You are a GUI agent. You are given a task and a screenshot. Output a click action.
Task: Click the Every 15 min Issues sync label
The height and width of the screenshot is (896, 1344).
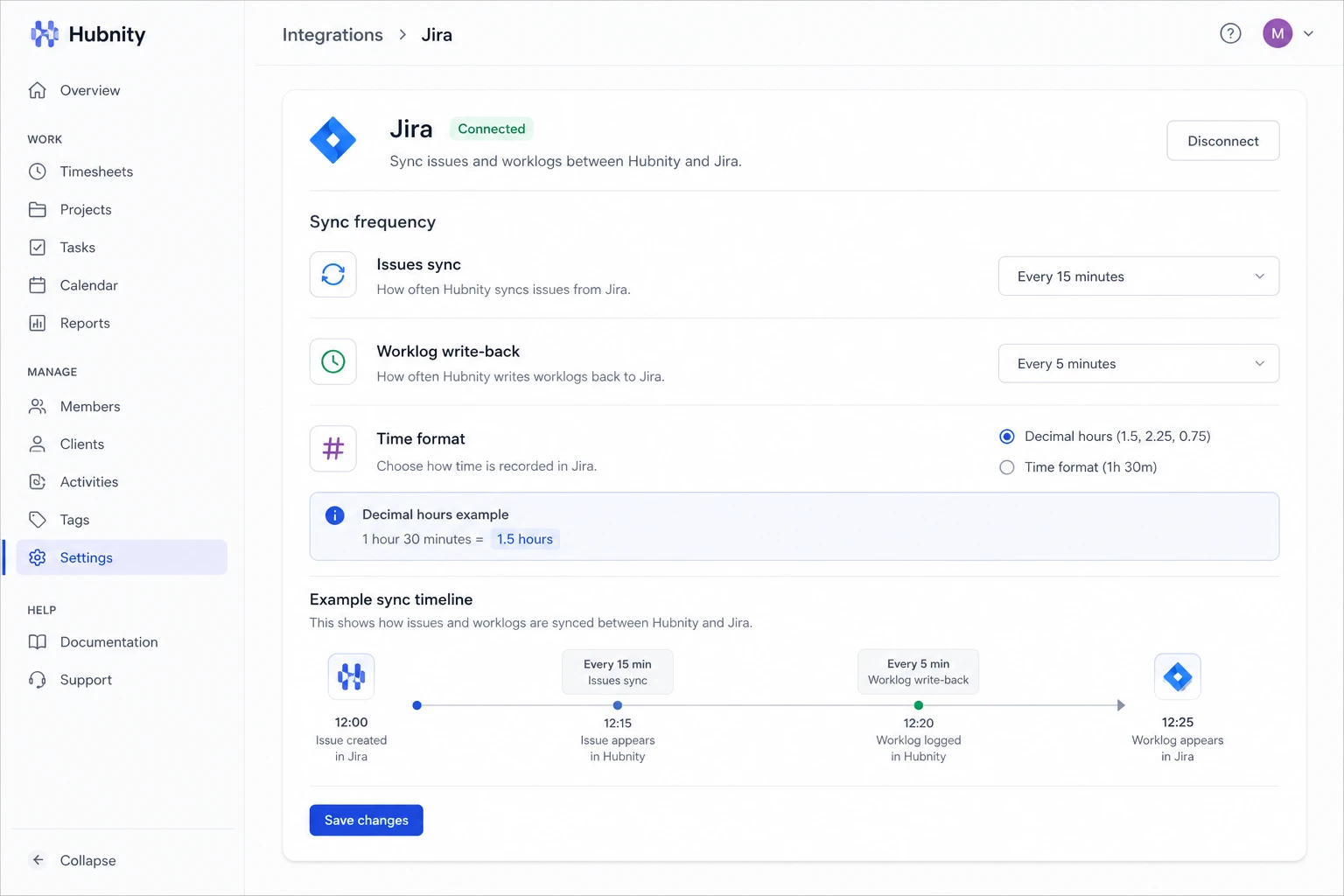618,672
